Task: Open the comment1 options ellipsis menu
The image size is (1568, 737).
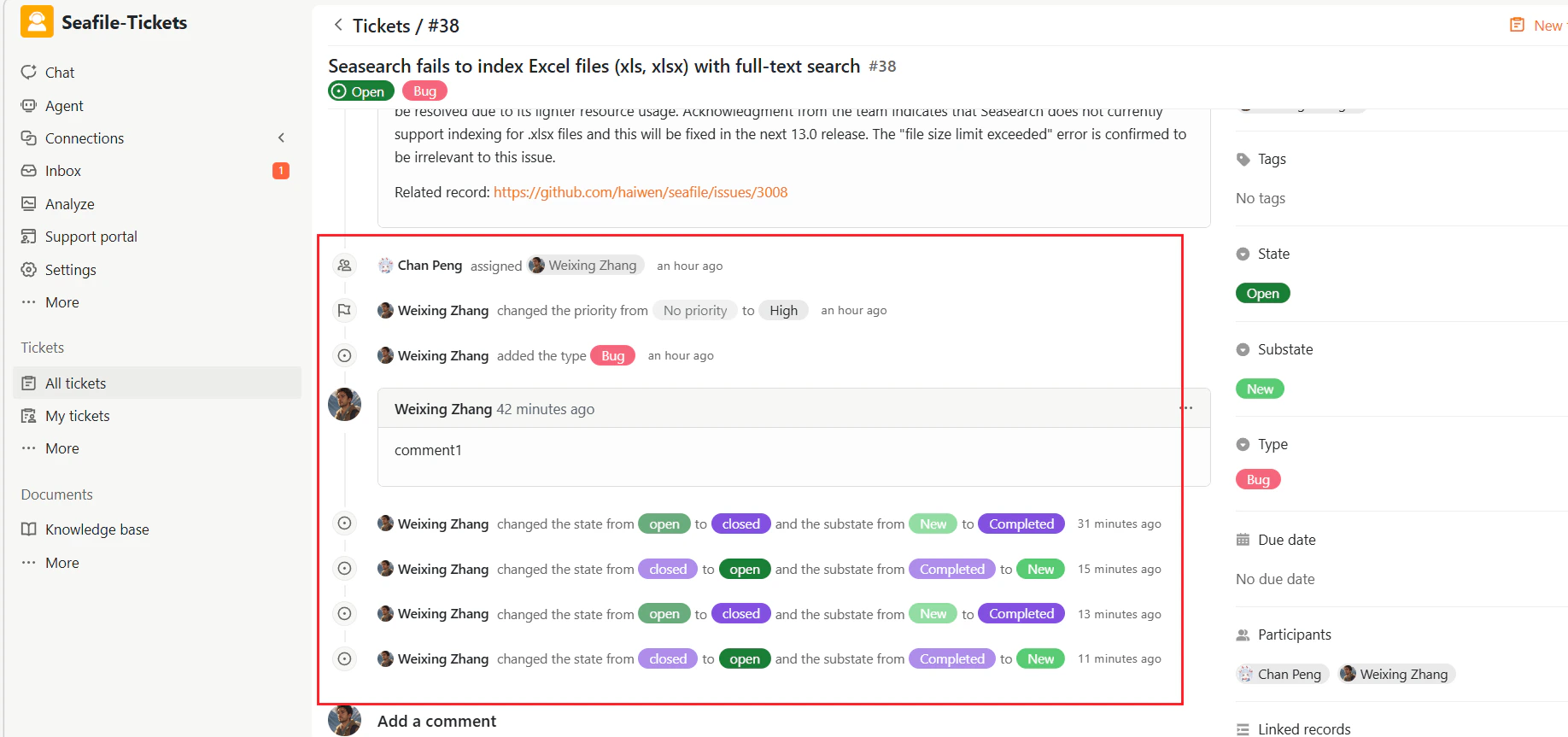Action: point(1186,408)
